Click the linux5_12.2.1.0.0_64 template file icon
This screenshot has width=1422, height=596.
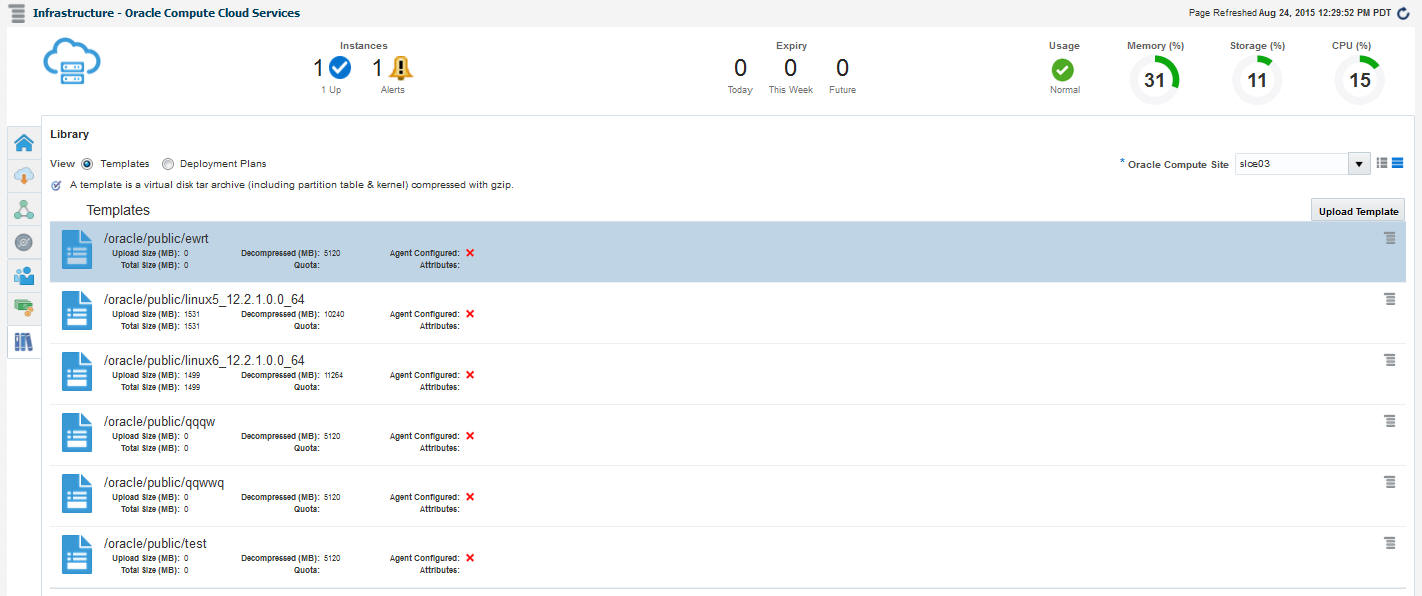(x=77, y=310)
